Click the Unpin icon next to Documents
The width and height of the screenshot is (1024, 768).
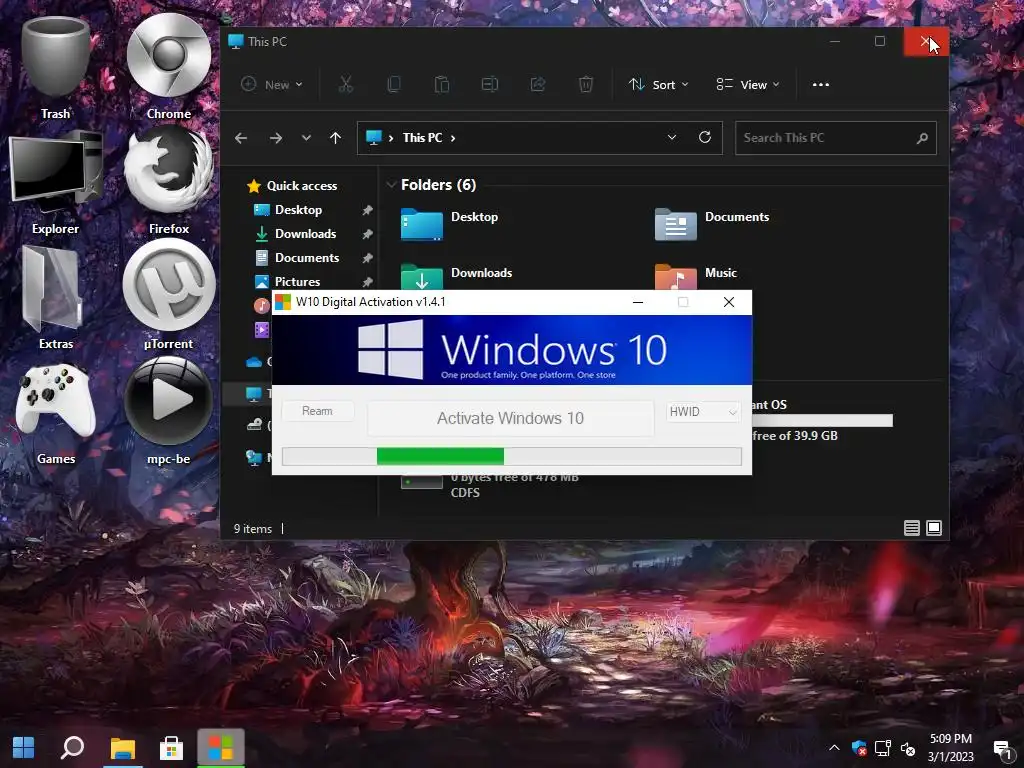[x=367, y=258]
